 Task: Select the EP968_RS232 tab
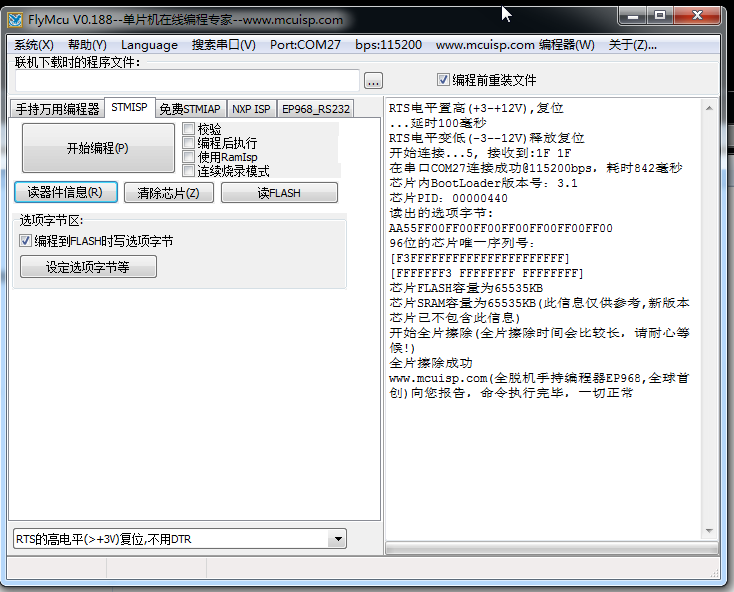point(315,109)
